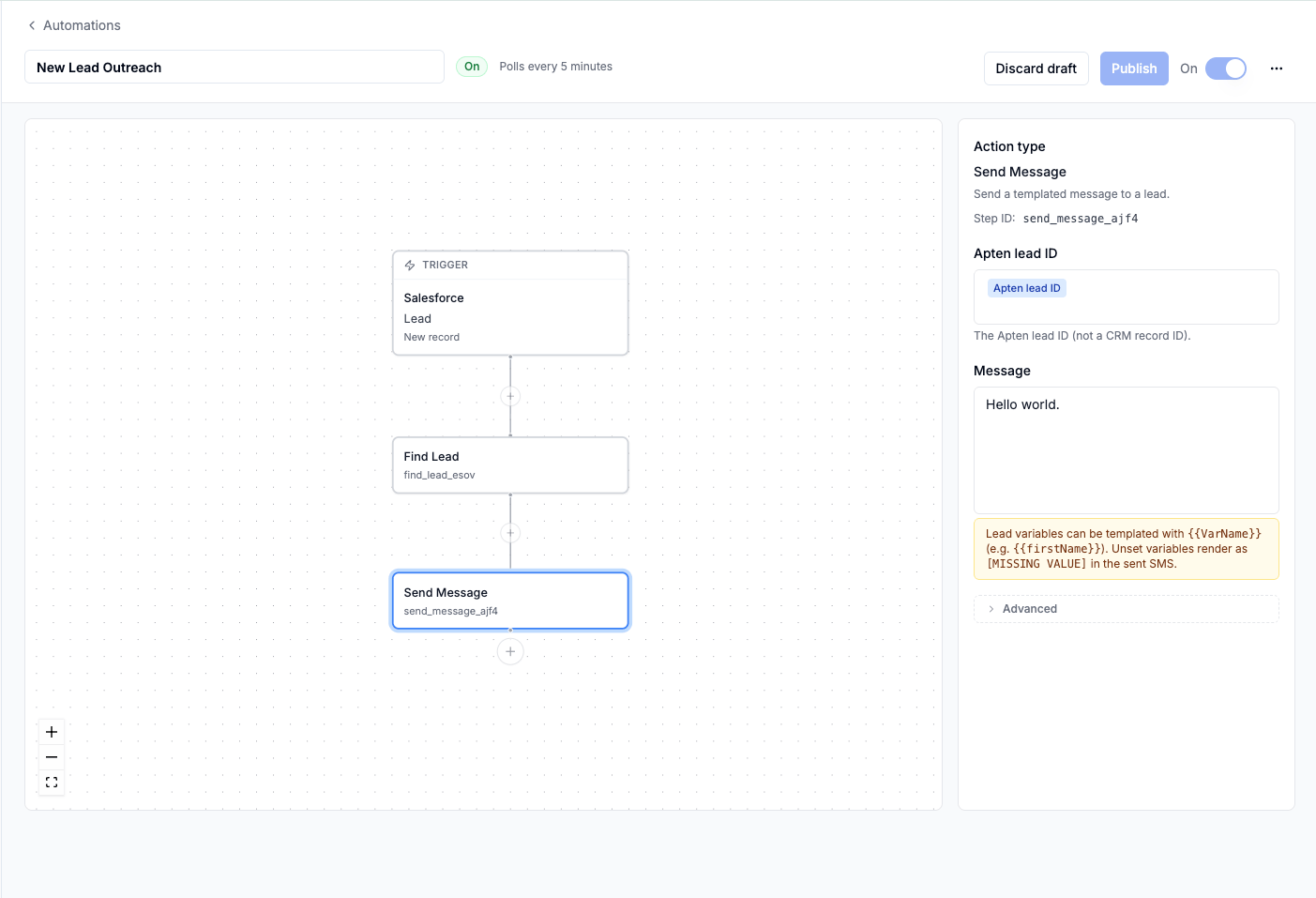Click the Discard draft button
This screenshot has width=1316, height=898.
coord(1036,68)
